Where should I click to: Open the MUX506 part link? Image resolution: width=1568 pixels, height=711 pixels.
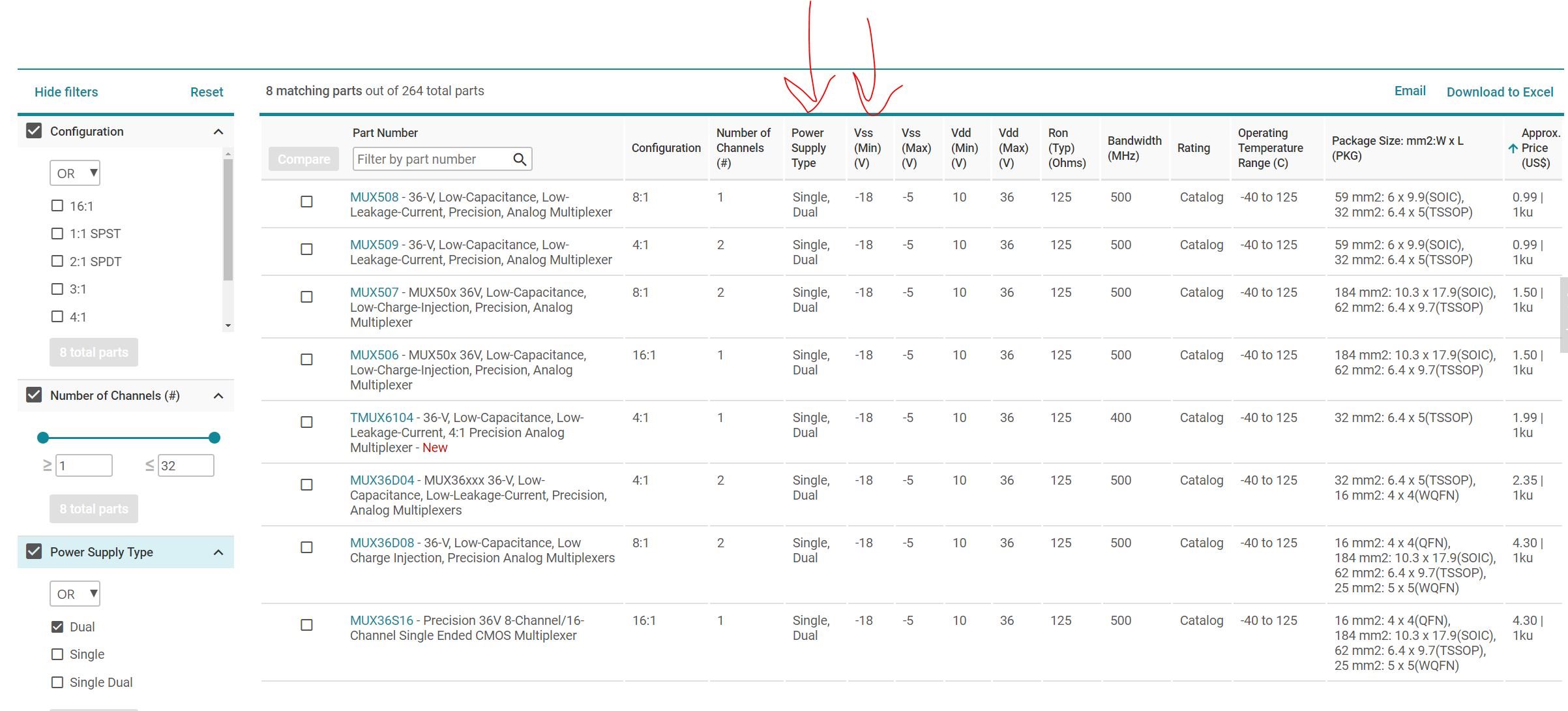tap(374, 355)
